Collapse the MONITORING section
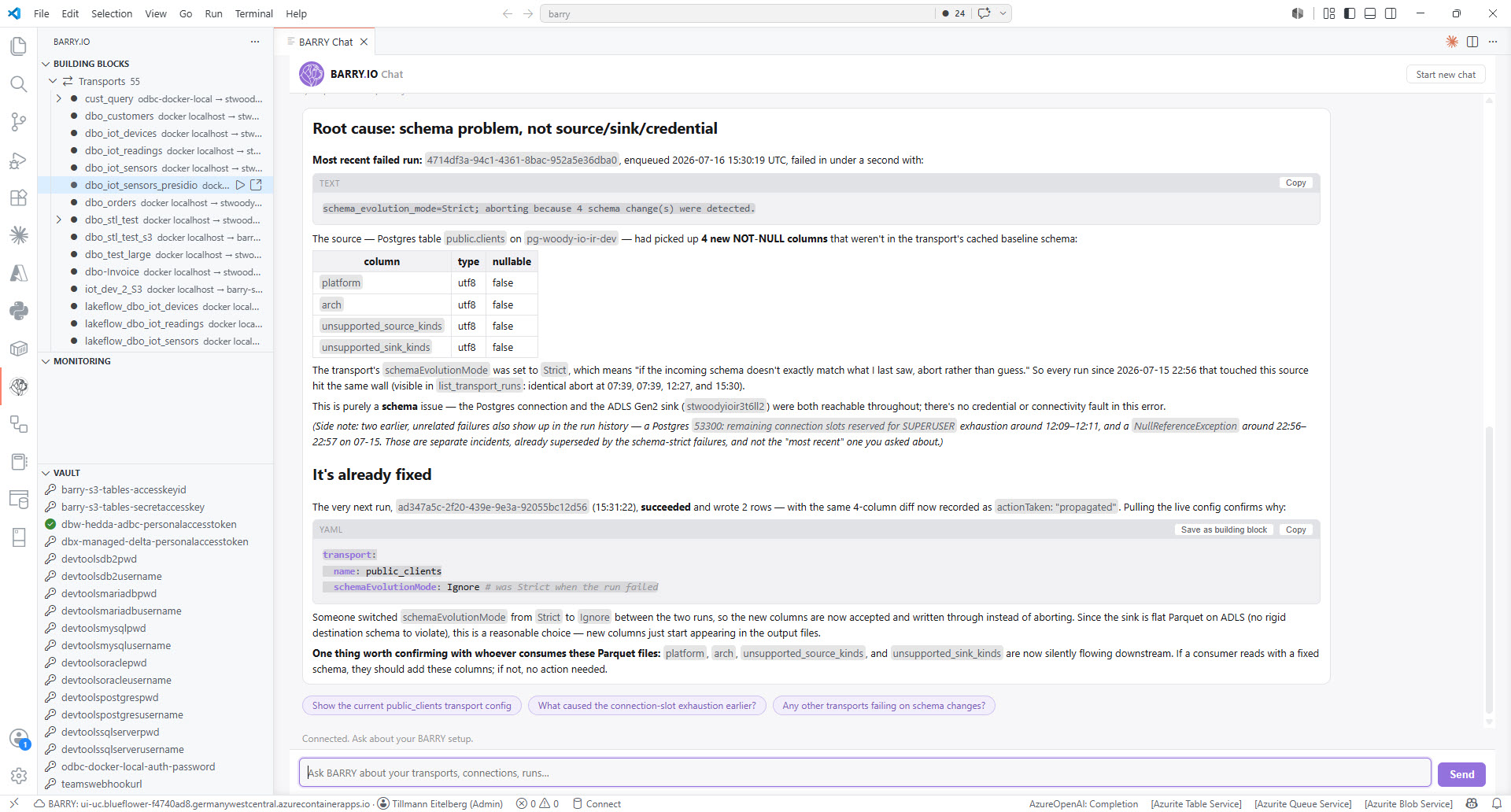The height and width of the screenshot is (812, 1511). [46, 361]
